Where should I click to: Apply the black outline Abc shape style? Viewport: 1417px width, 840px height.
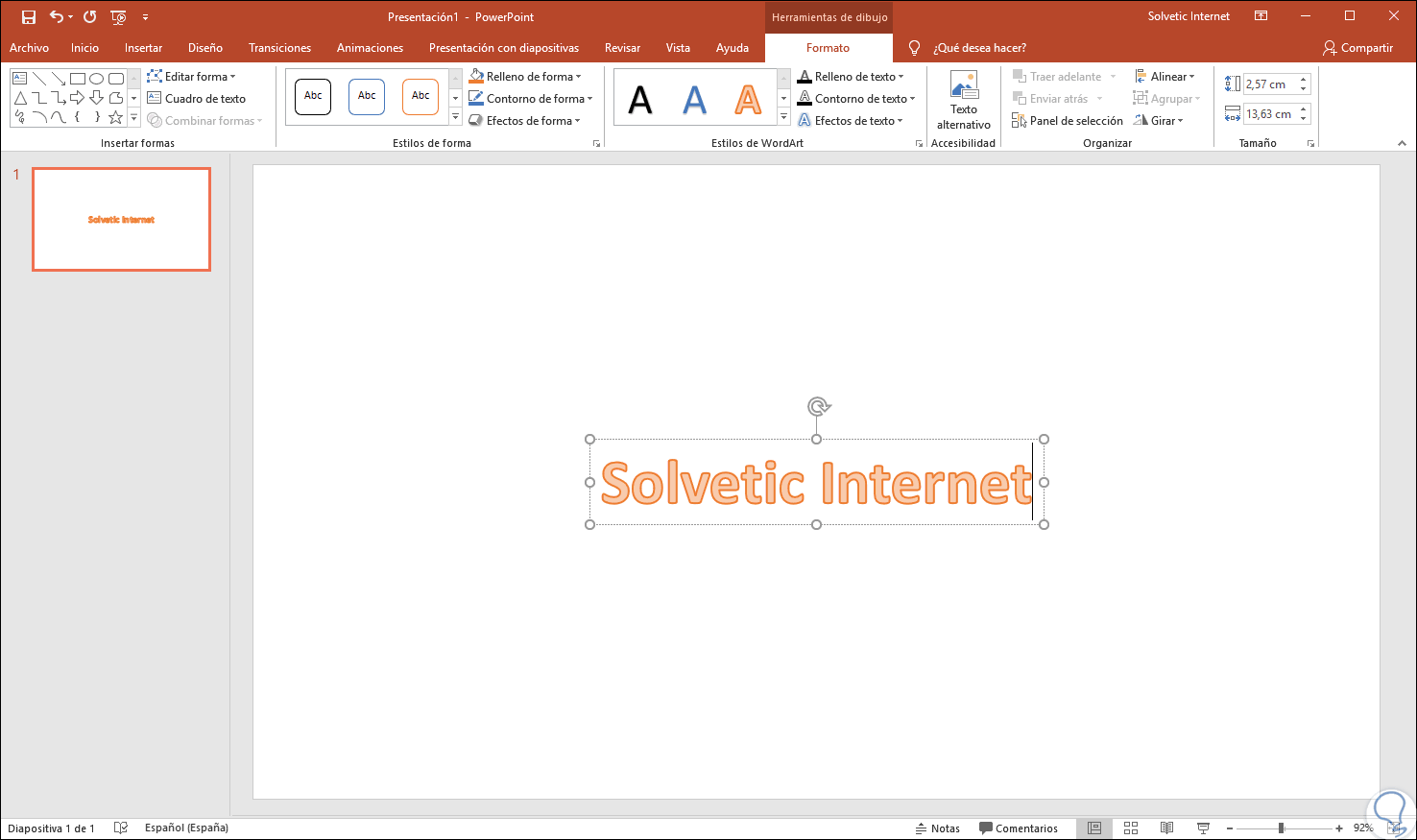pos(313,97)
